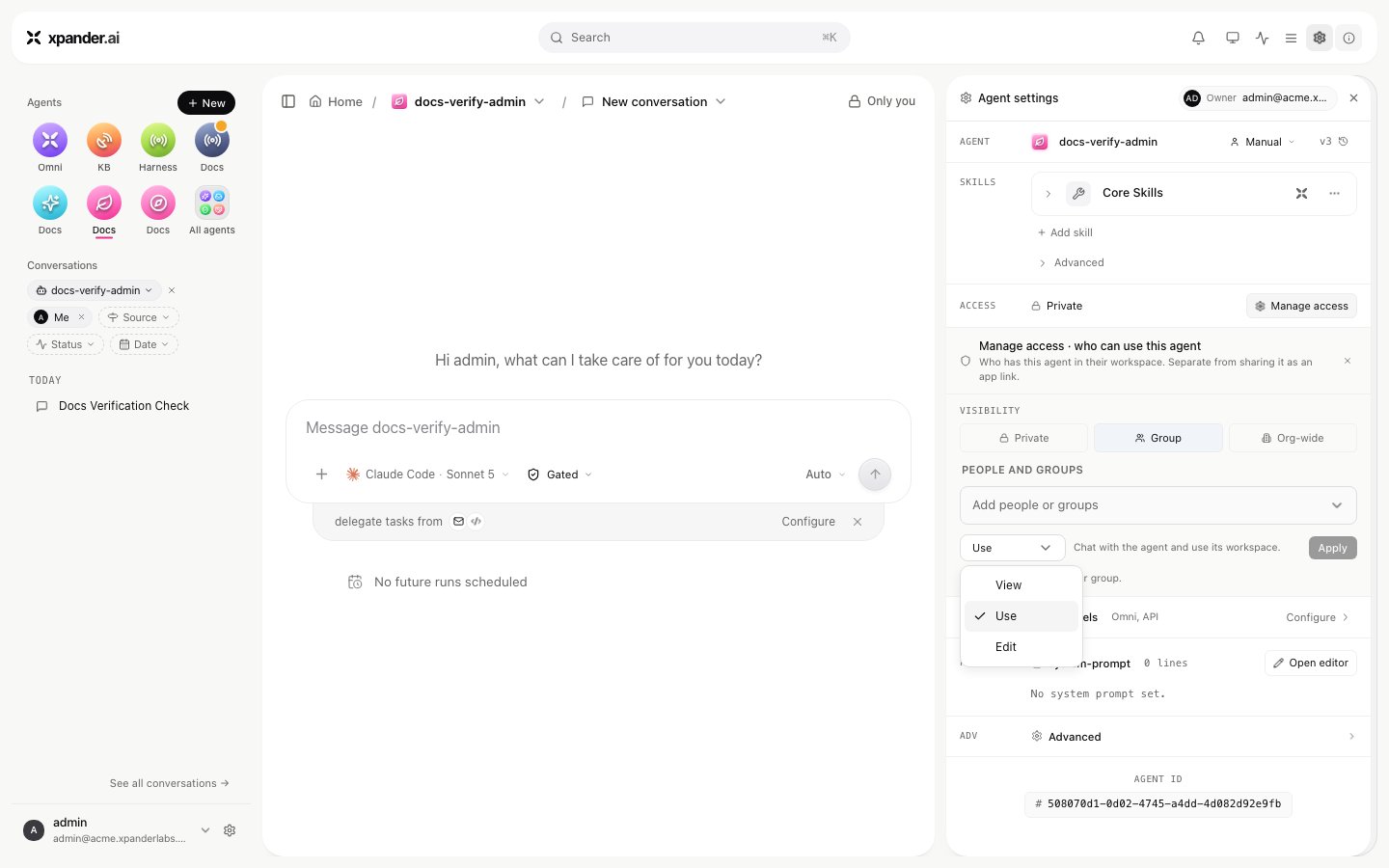Viewport: 1389px width, 868px height.
Task: Clear the docs-verify-admin conversation filter
Action: coord(172,290)
